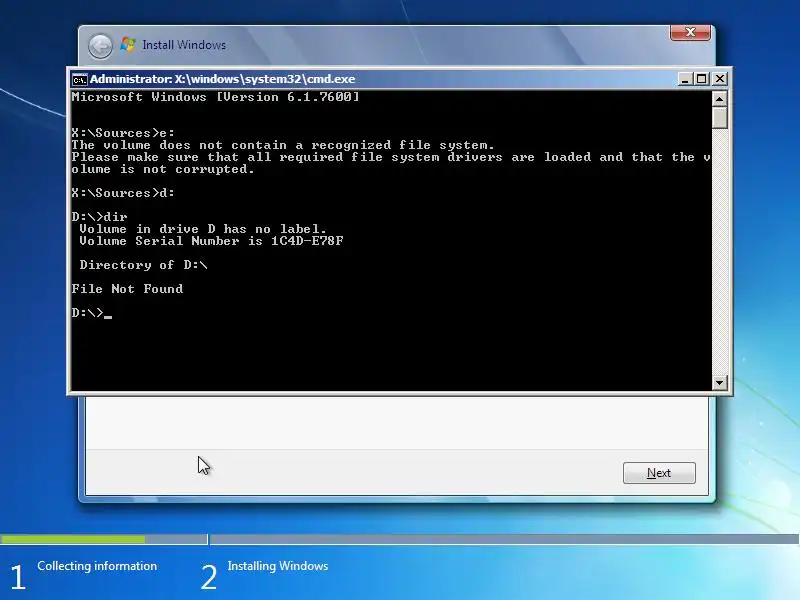Click the scroll down arrow in cmd window
800x600 pixels.
tap(719, 383)
